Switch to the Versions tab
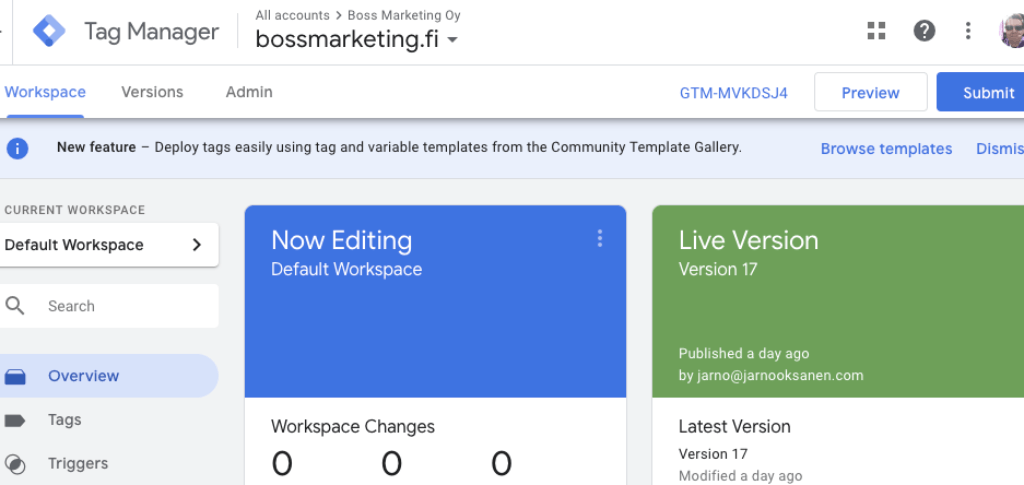 coord(152,92)
